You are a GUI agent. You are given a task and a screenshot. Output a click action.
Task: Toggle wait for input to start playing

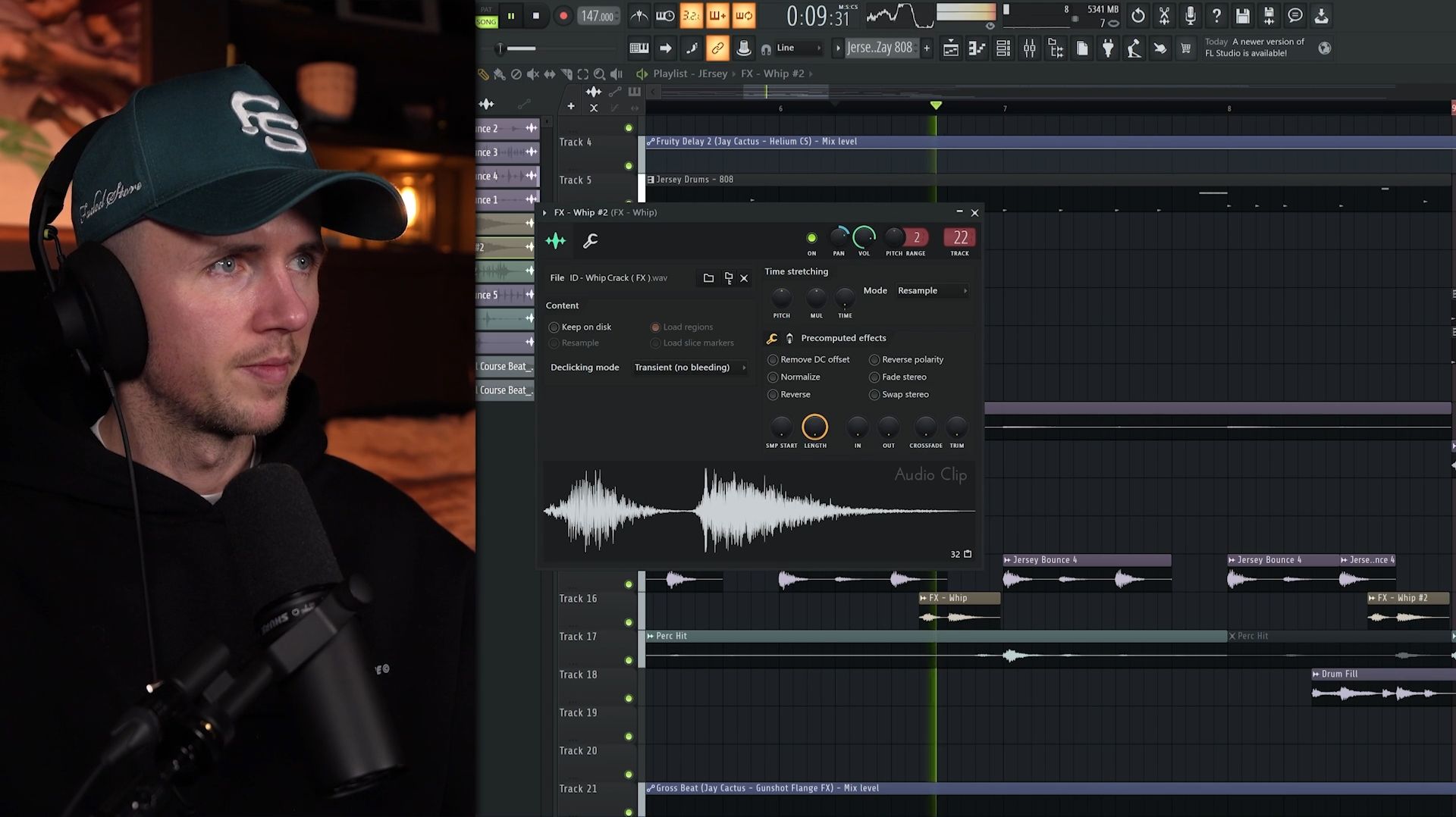pyautogui.click(x=665, y=16)
